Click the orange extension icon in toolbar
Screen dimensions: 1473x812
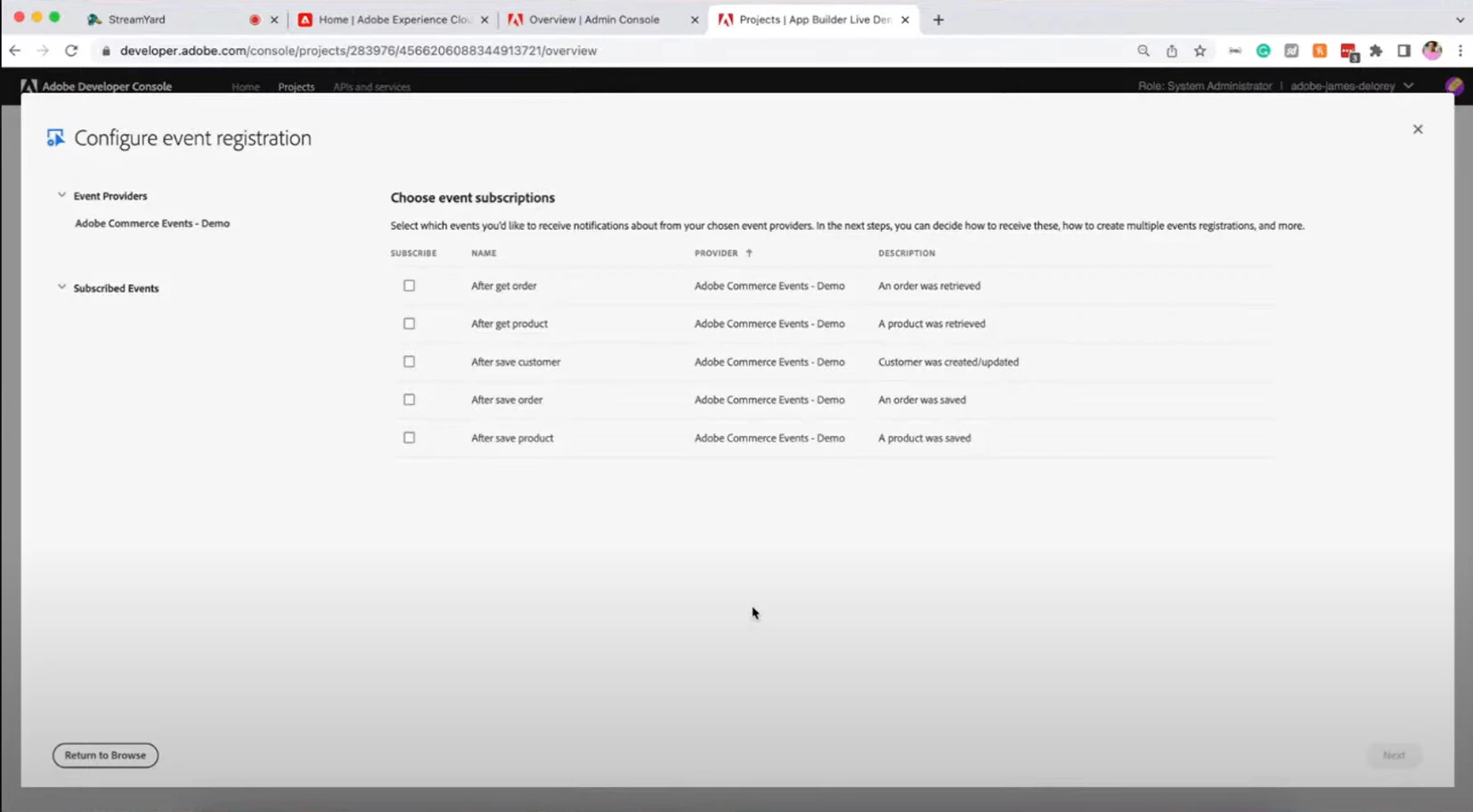(1320, 51)
